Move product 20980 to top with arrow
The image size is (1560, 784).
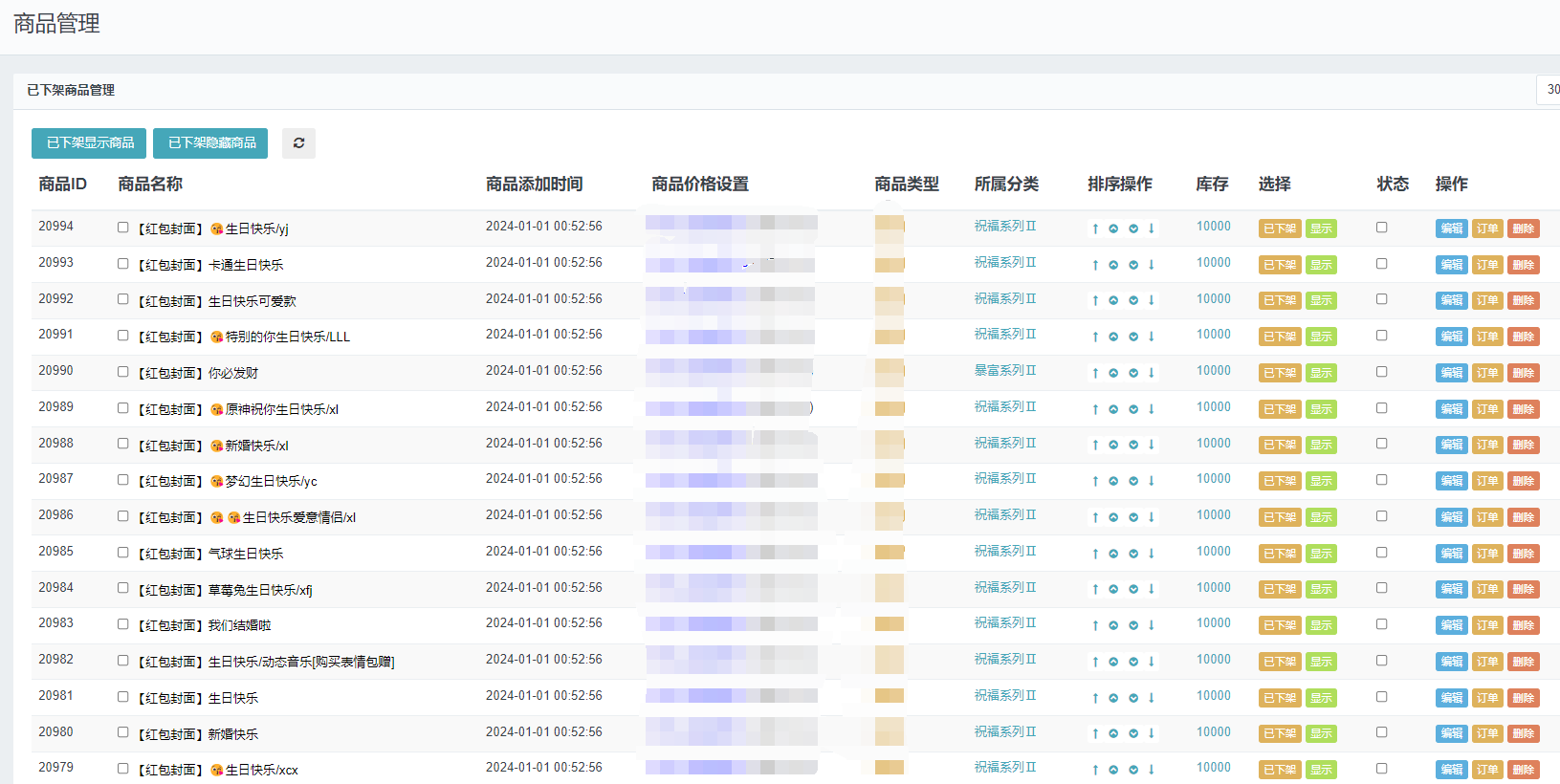pyautogui.click(x=1095, y=733)
